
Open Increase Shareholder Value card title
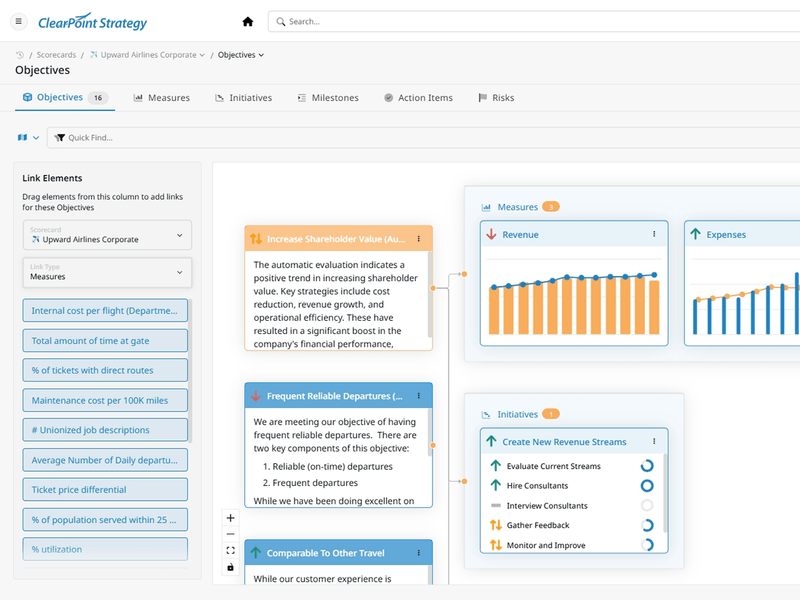pos(336,239)
